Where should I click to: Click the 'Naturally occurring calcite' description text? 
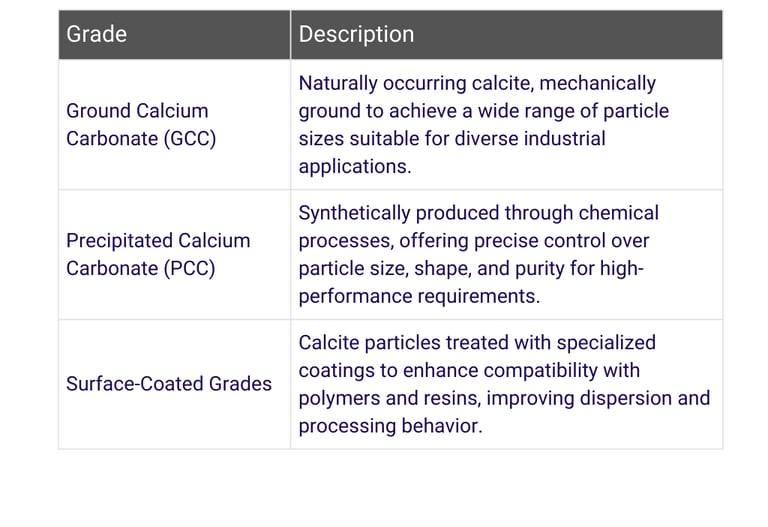point(477,83)
